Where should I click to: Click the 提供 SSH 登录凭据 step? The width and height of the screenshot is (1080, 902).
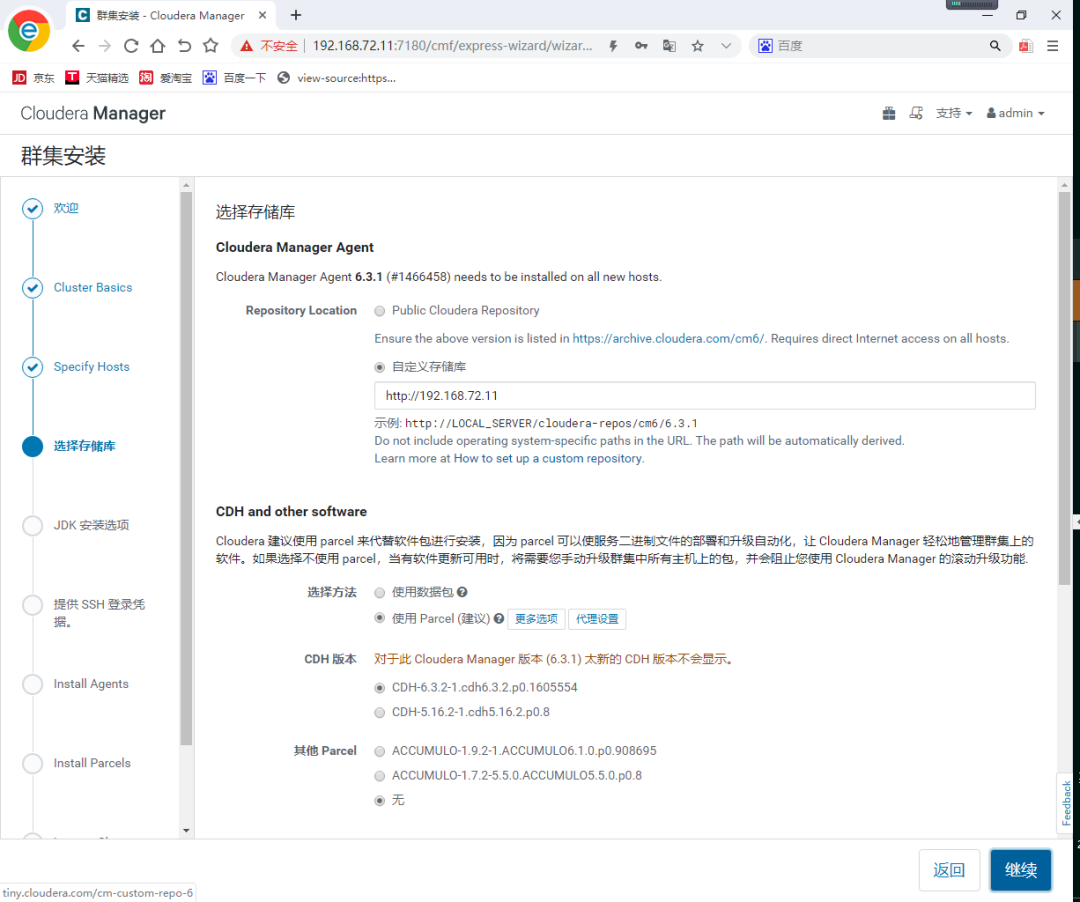[99, 613]
